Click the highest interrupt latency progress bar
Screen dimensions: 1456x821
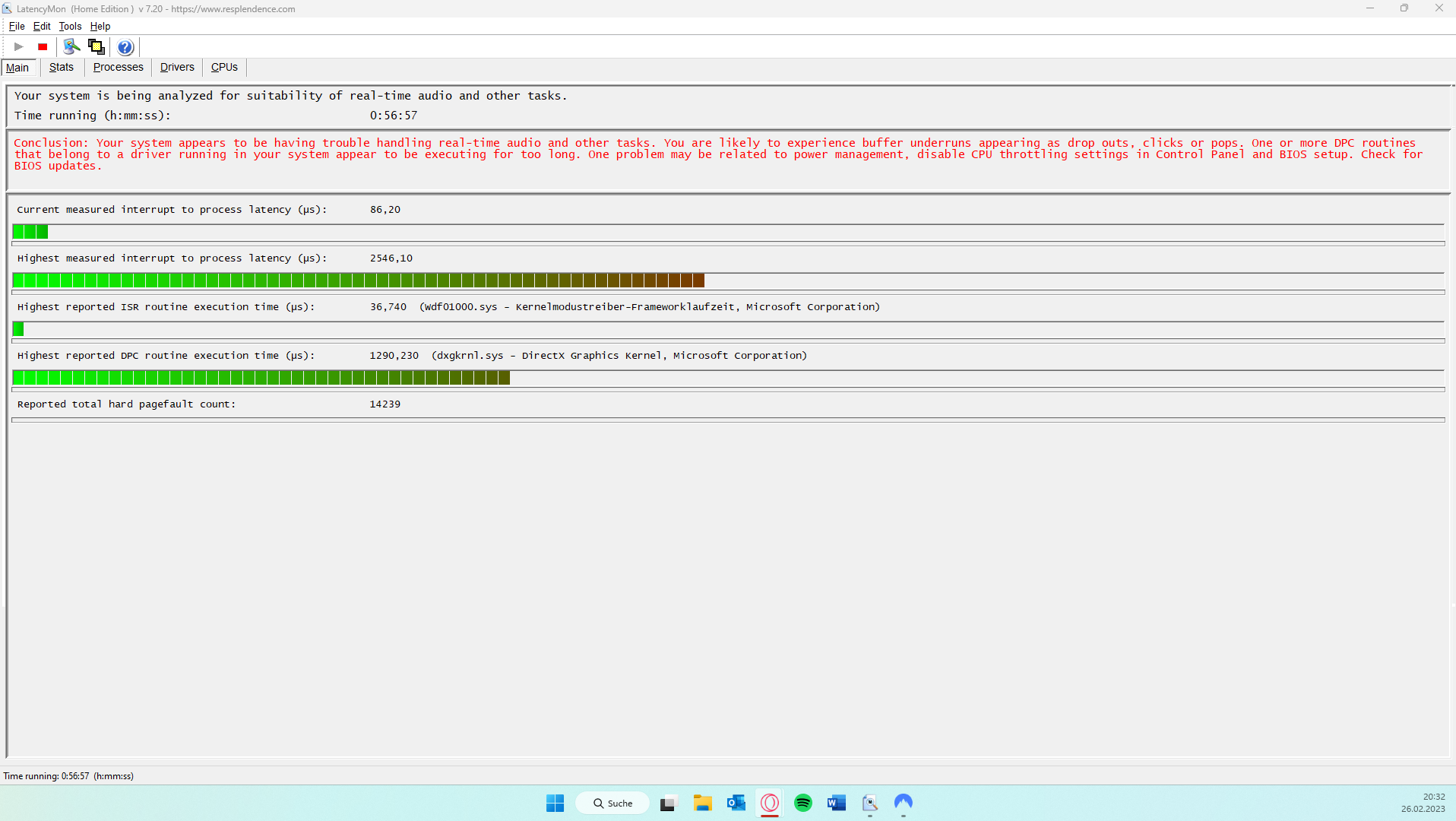click(359, 281)
